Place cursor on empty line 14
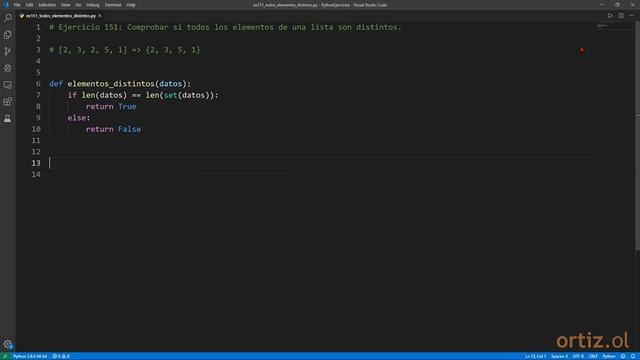 pyautogui.click(x=322, y=175)
